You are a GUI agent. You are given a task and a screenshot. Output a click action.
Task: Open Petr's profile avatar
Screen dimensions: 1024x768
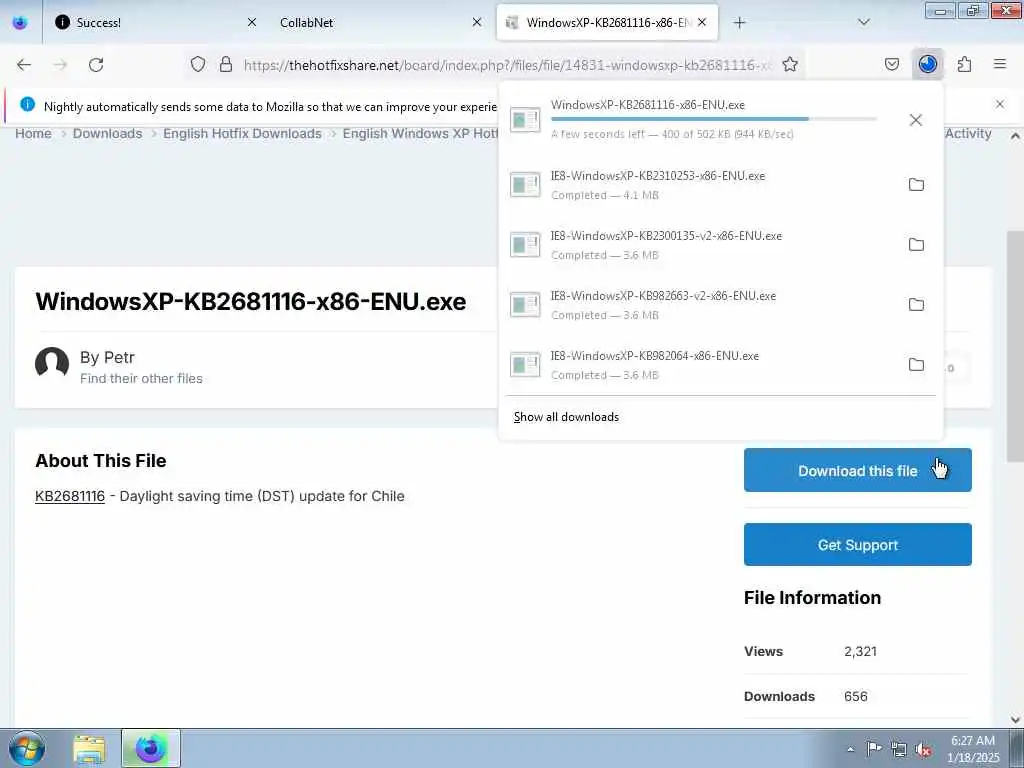point(52,364)
